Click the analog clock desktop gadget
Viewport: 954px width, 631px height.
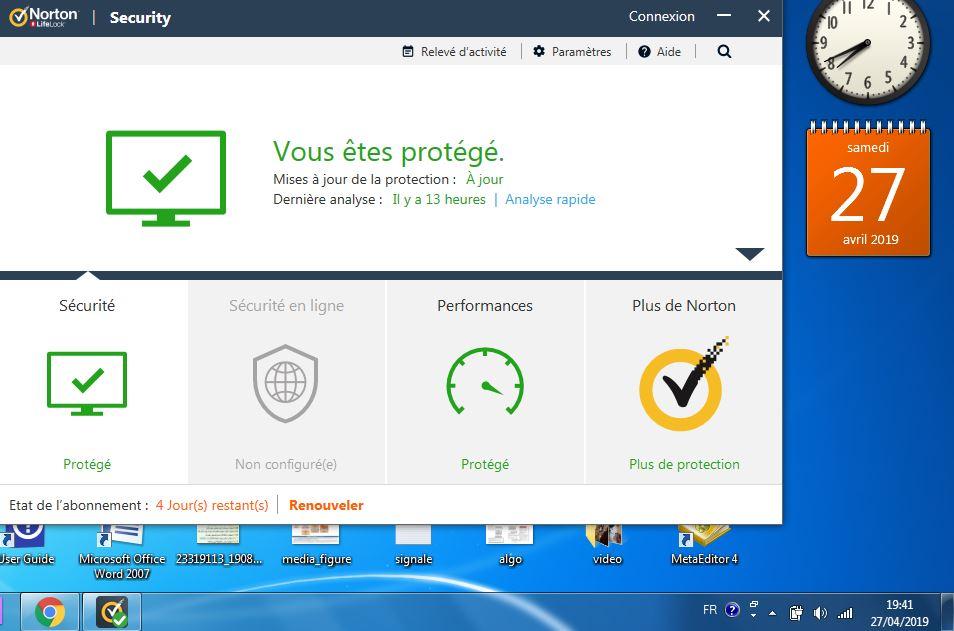868,44
